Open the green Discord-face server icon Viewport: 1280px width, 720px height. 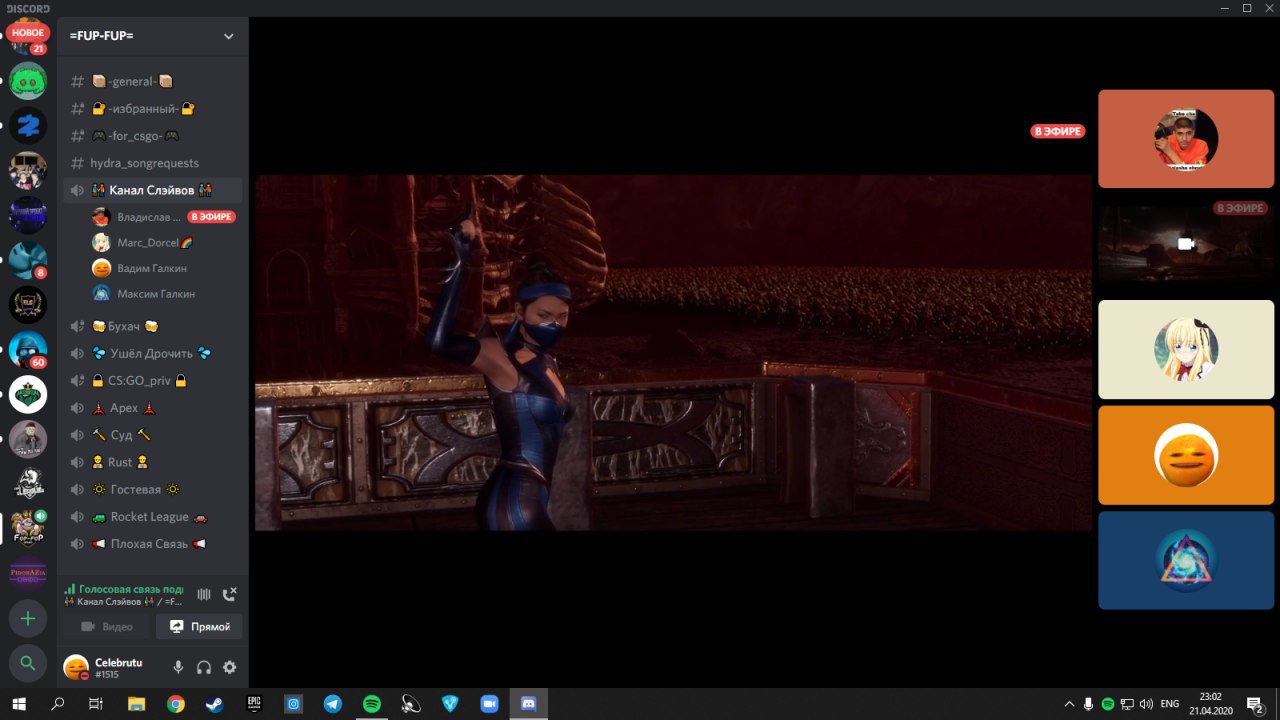coord(28,81)
